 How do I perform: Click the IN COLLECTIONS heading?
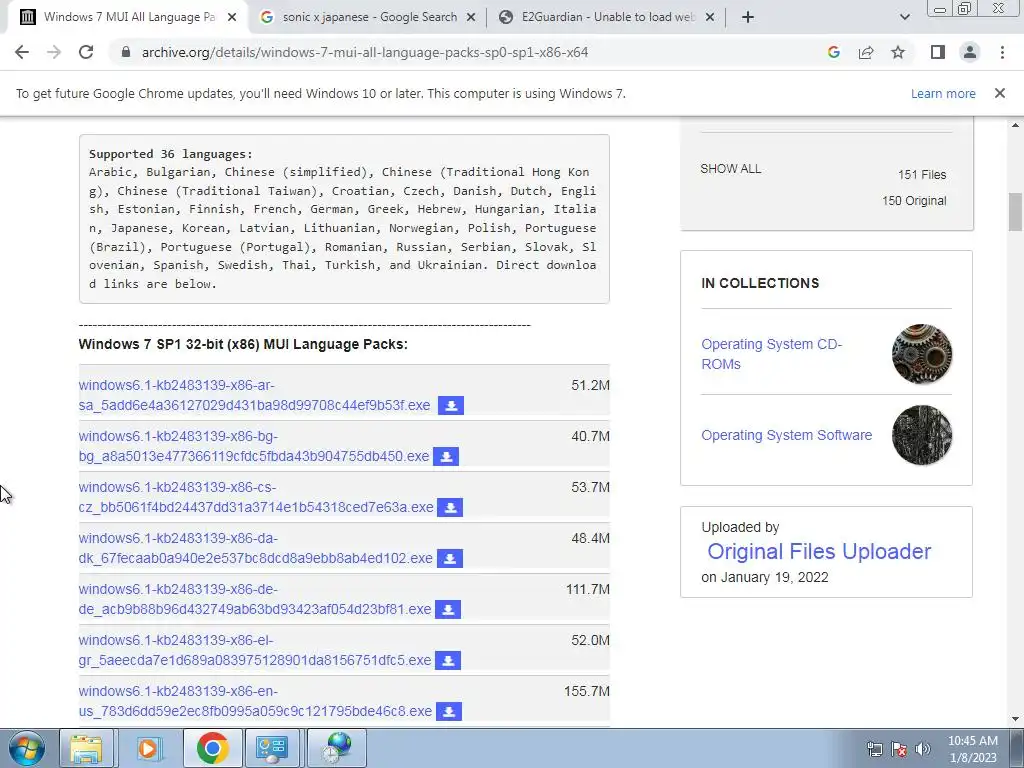760,283
